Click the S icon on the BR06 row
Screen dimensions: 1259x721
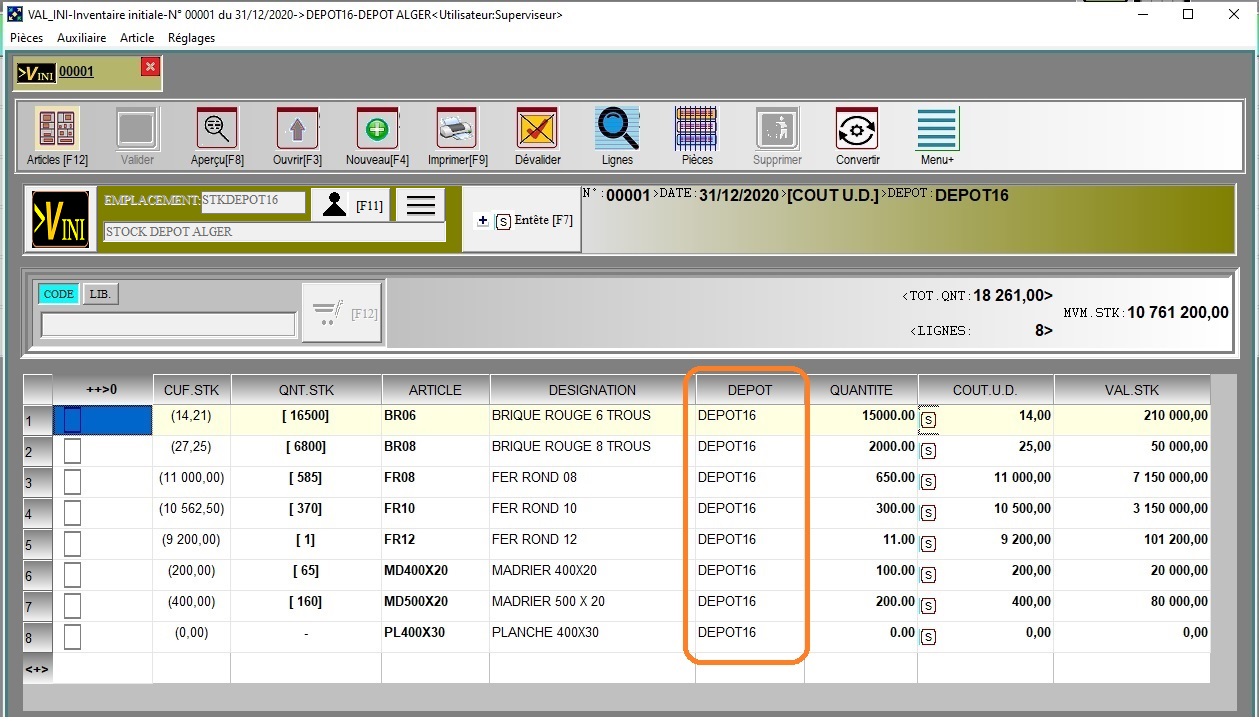(928, 419)
